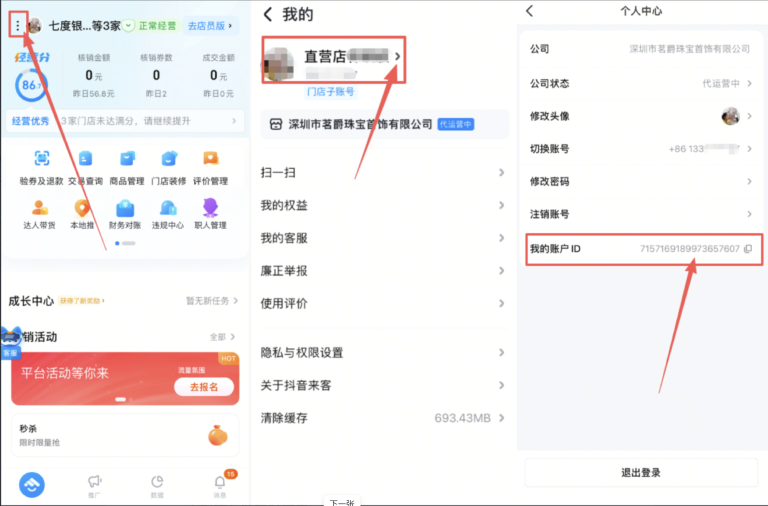Image resolution: width=768 pixels, height=506 pixels.
Task: Tap avatar thumbnail in 修改头像 row
Action: pos(730,116)
